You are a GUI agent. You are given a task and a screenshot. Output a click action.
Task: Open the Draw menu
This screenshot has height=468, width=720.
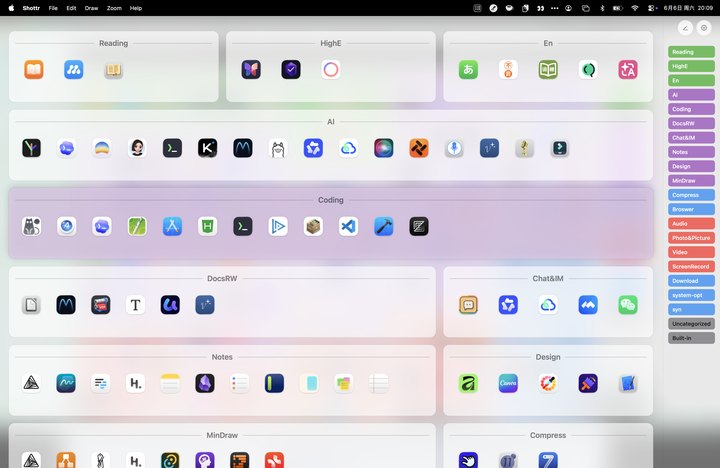(91, 8)
